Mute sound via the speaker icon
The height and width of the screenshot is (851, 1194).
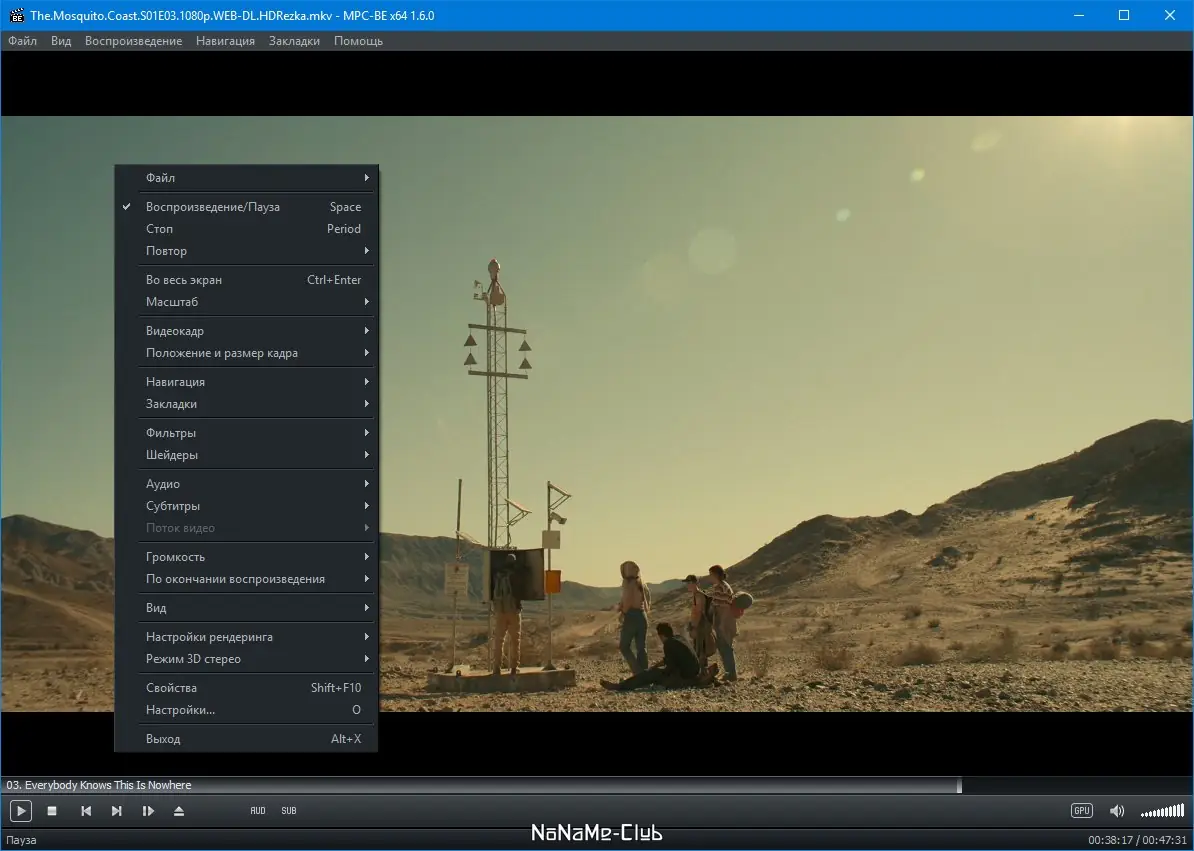(1117, 811)
